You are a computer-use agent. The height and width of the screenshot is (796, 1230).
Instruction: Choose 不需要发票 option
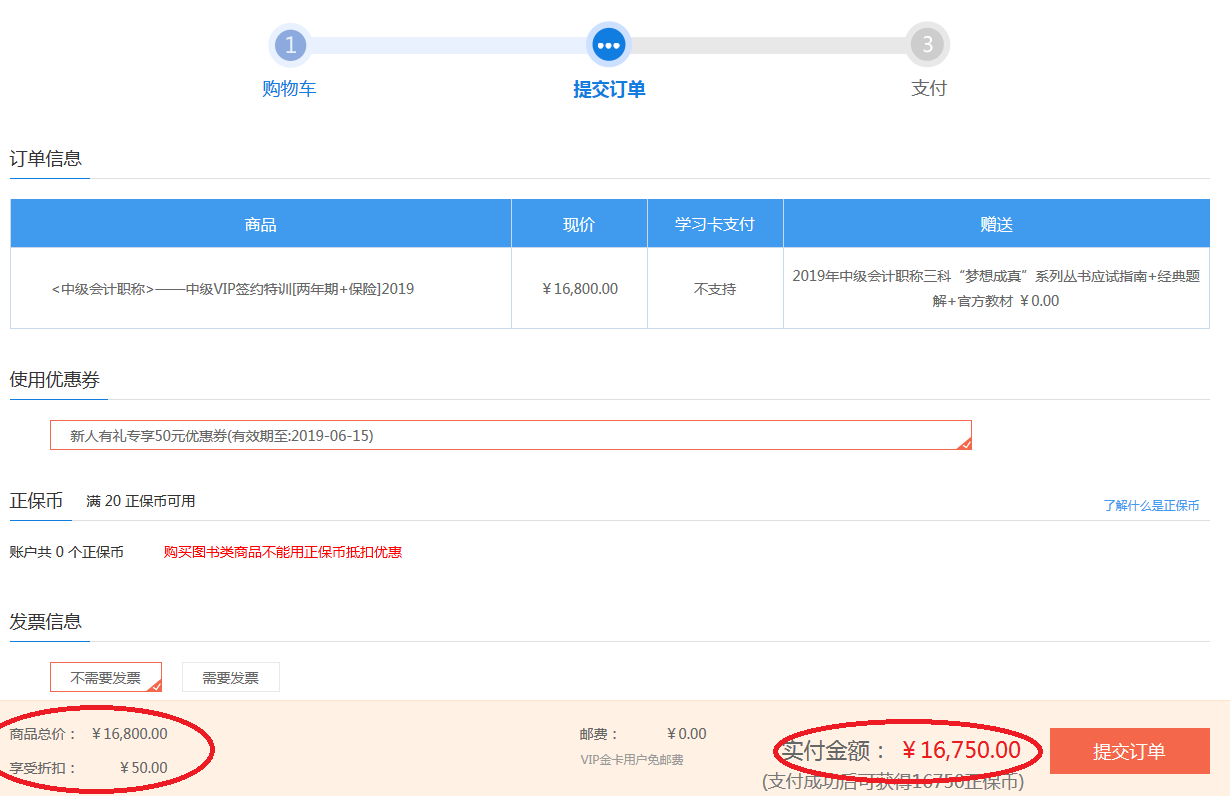[105, 677]
